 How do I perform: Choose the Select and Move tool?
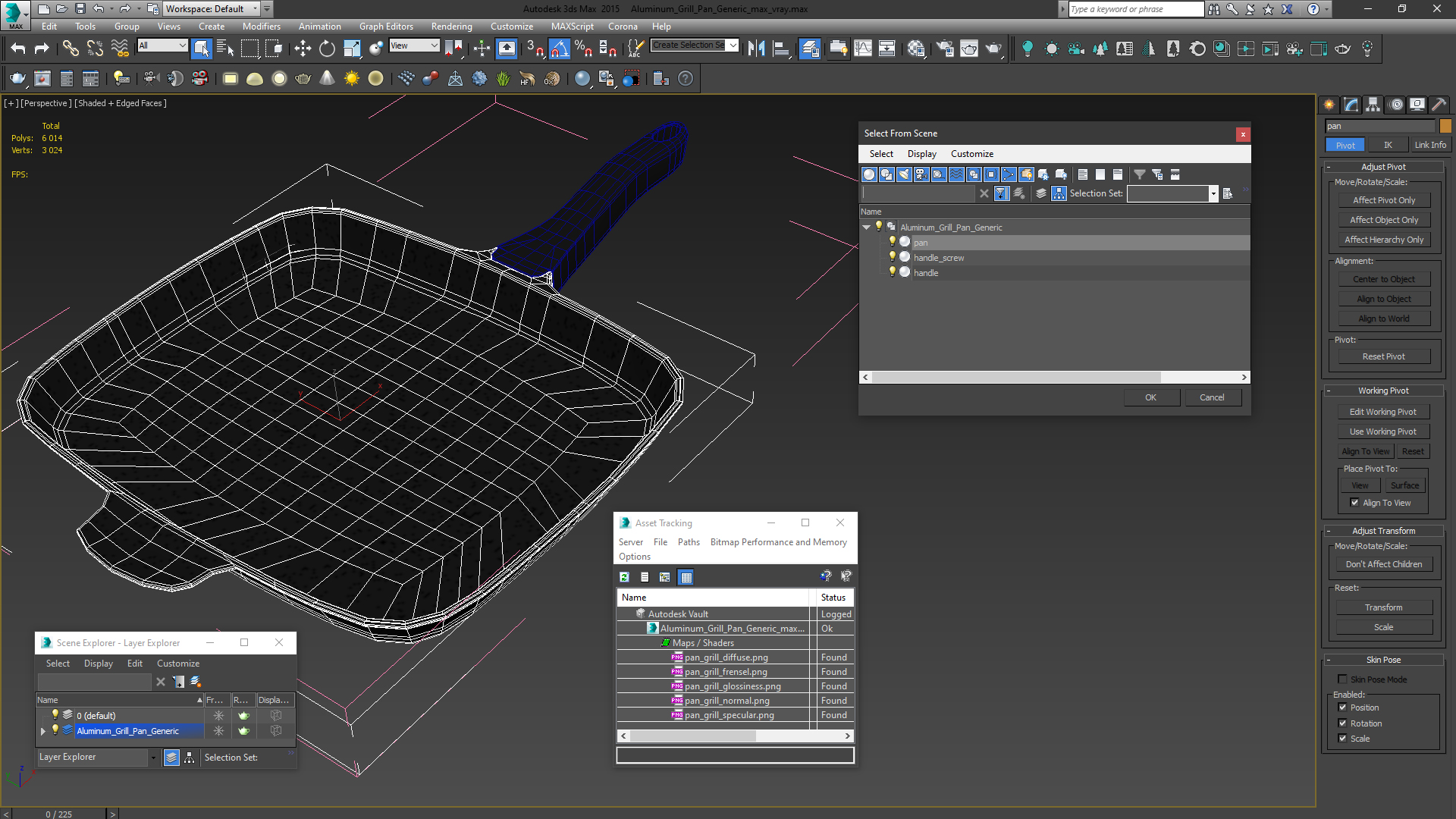pyautogui.click(x=303, y=49)
